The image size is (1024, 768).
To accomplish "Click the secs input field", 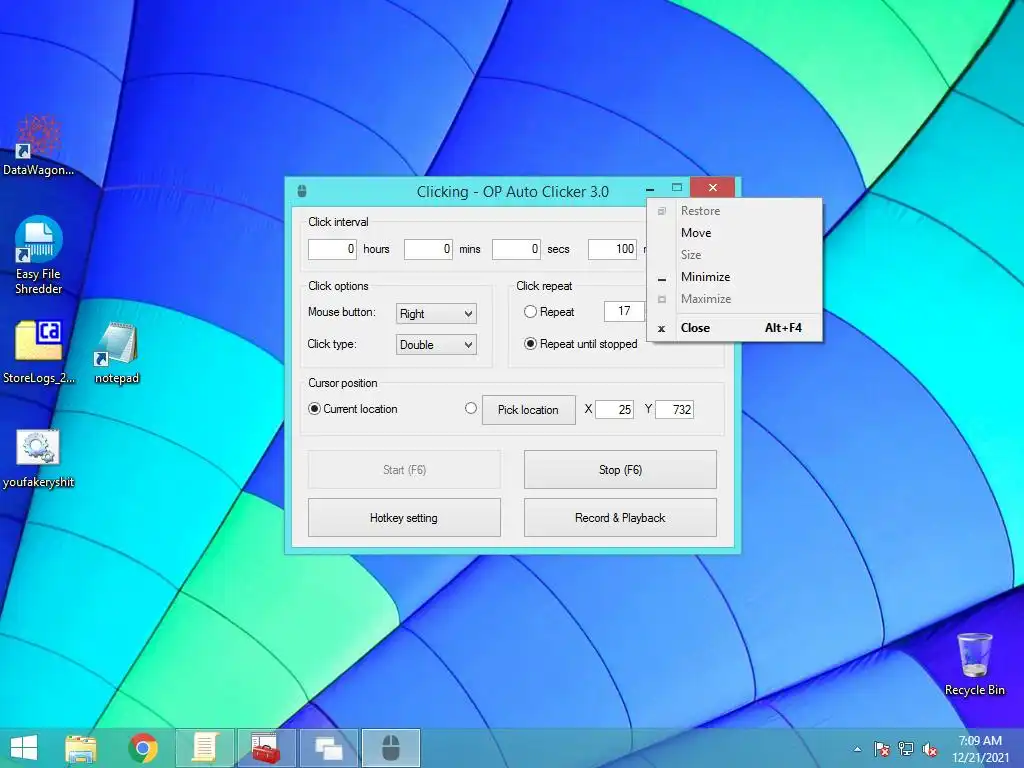I will (x=516, y=249).
